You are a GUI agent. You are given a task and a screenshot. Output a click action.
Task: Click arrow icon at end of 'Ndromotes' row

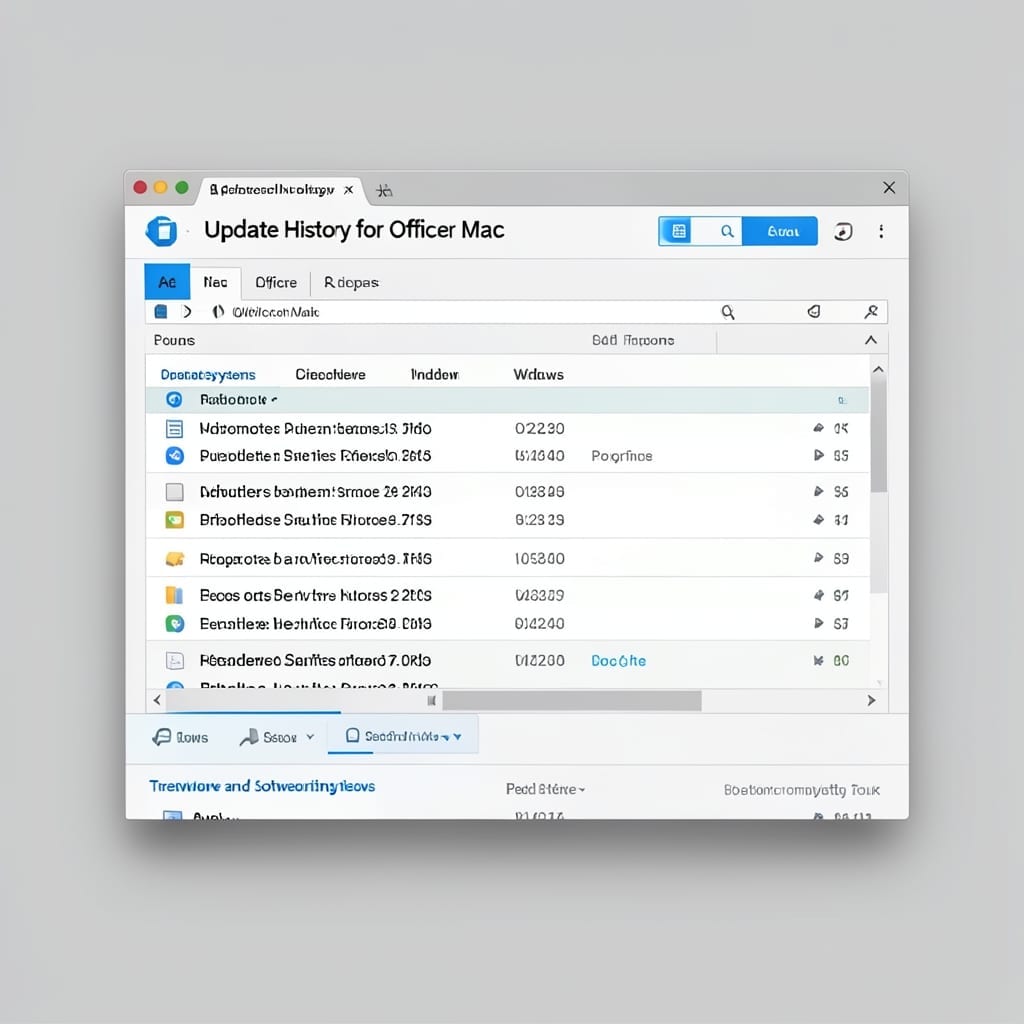click(818, 428)
